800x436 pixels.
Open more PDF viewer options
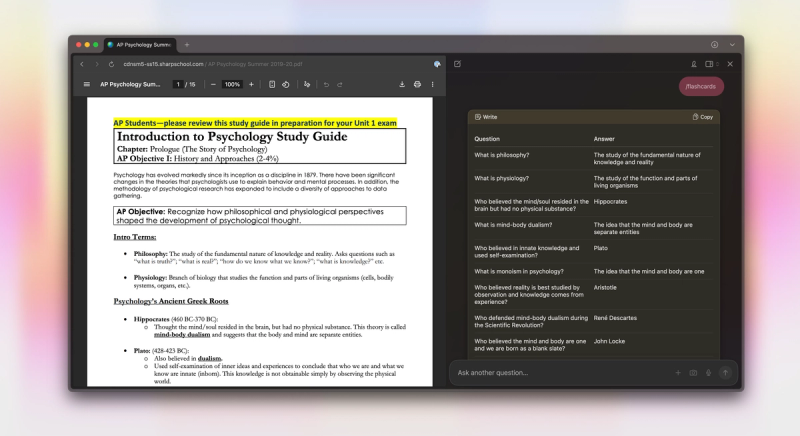433,85
